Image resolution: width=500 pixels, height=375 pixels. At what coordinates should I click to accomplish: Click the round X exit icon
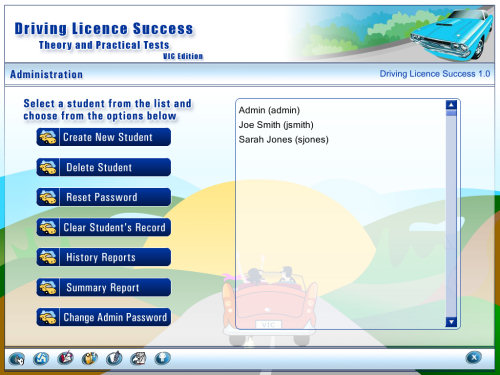(474, 358)
